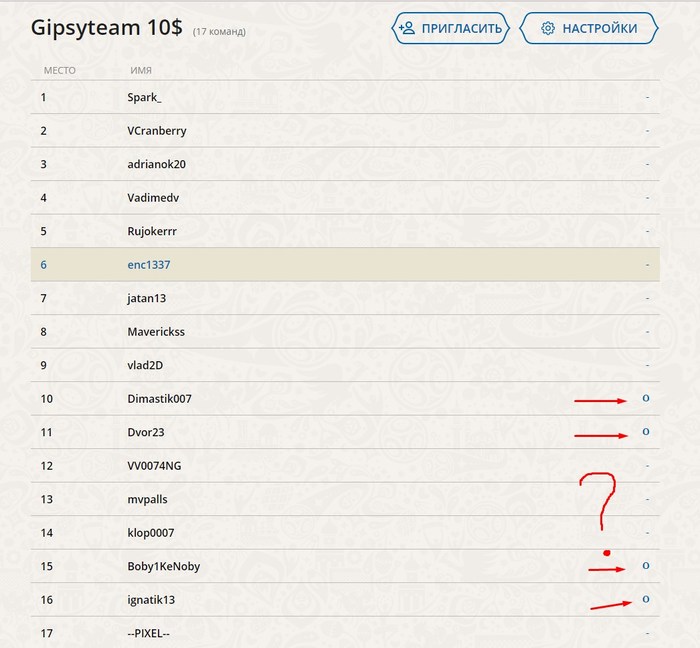Click the ИМЯ column header
This screenshot has width=700, height=648.
click(140, 70)
